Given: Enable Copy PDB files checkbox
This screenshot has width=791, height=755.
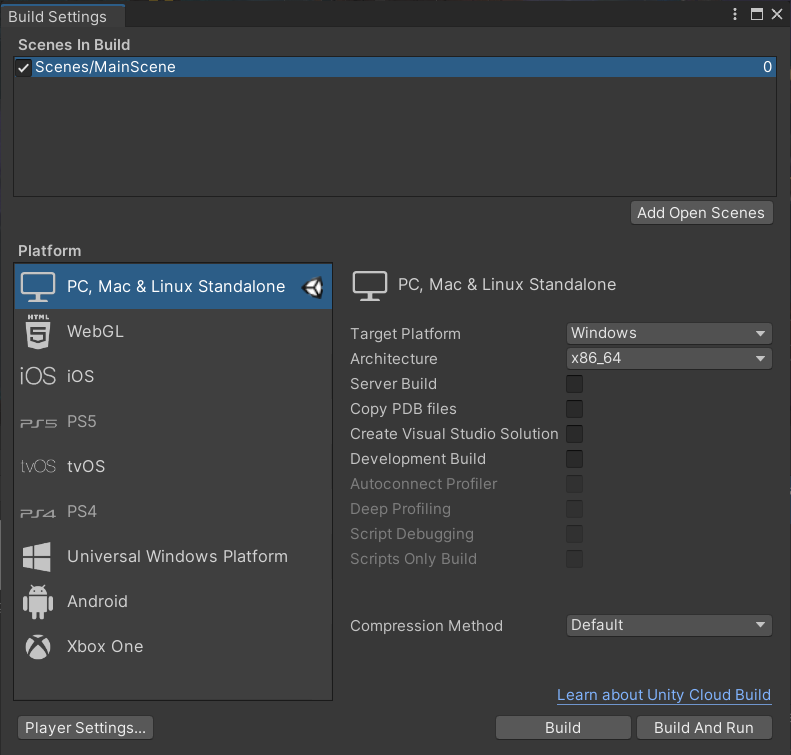Looking at the screenshot, I should pos(575,409).
